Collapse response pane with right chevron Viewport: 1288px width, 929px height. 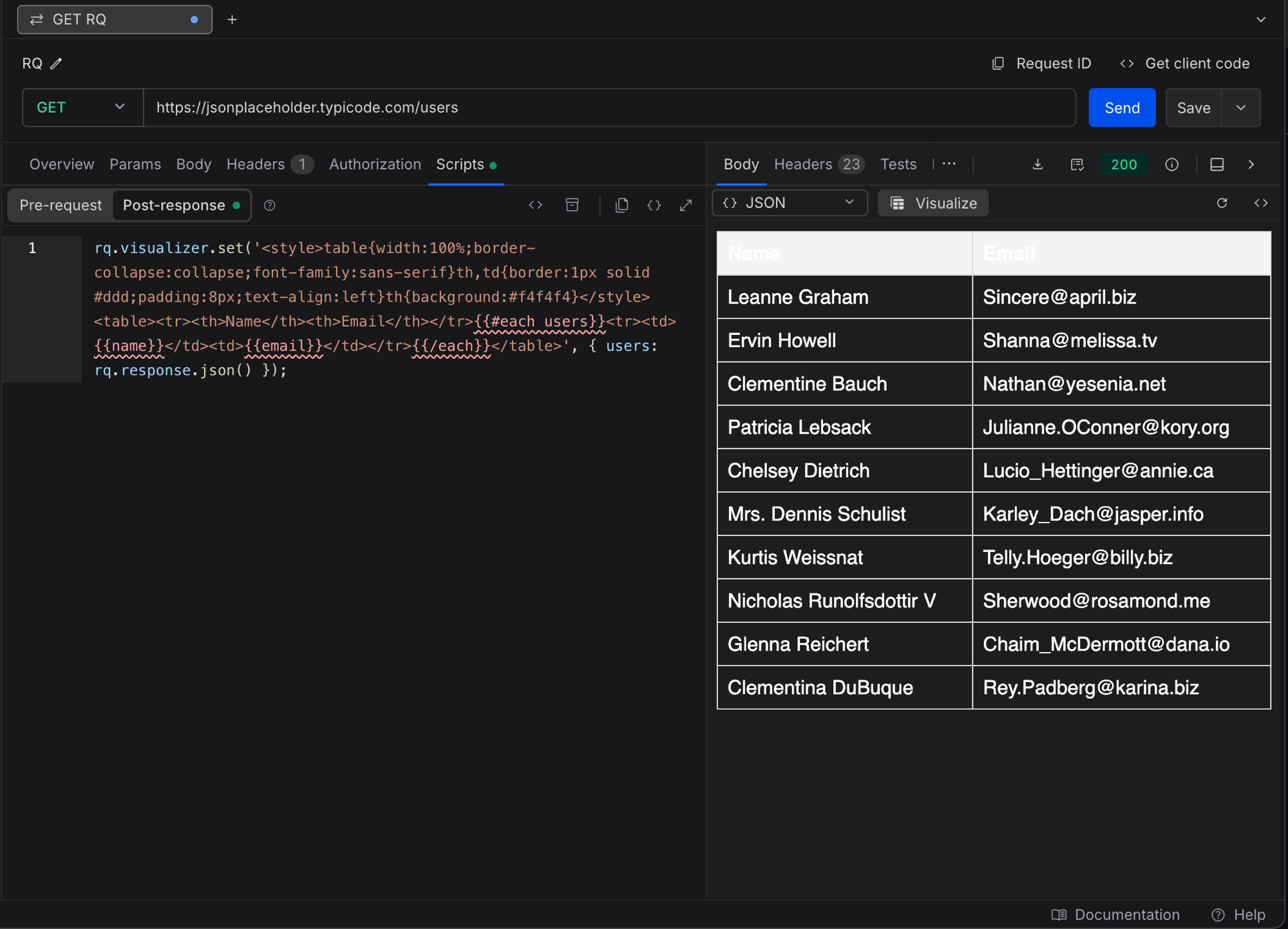pyautogui.click(x=1251, y=165)
